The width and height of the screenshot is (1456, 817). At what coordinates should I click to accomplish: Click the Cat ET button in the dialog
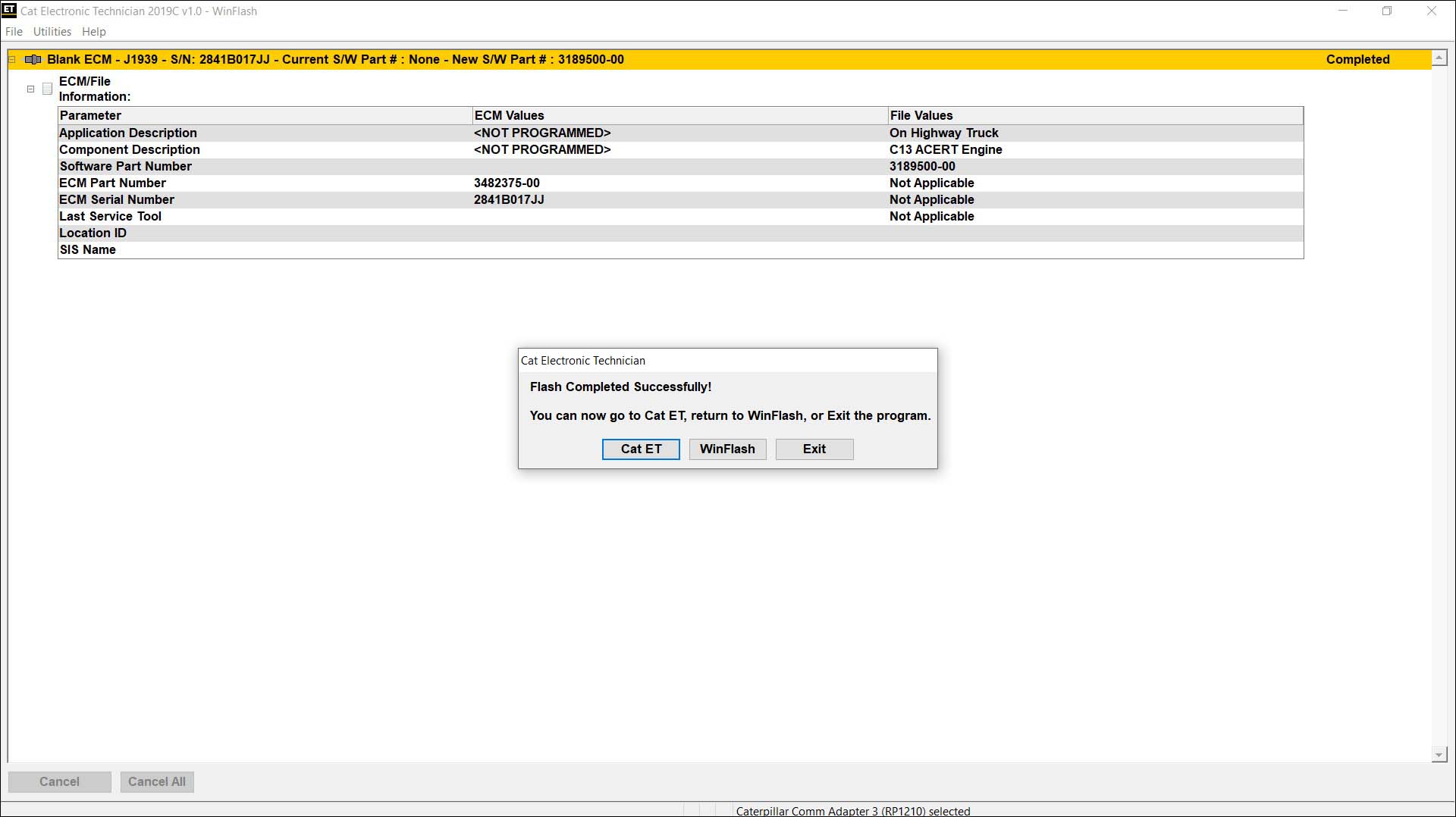pyautogui.click(x=641, y=449)
